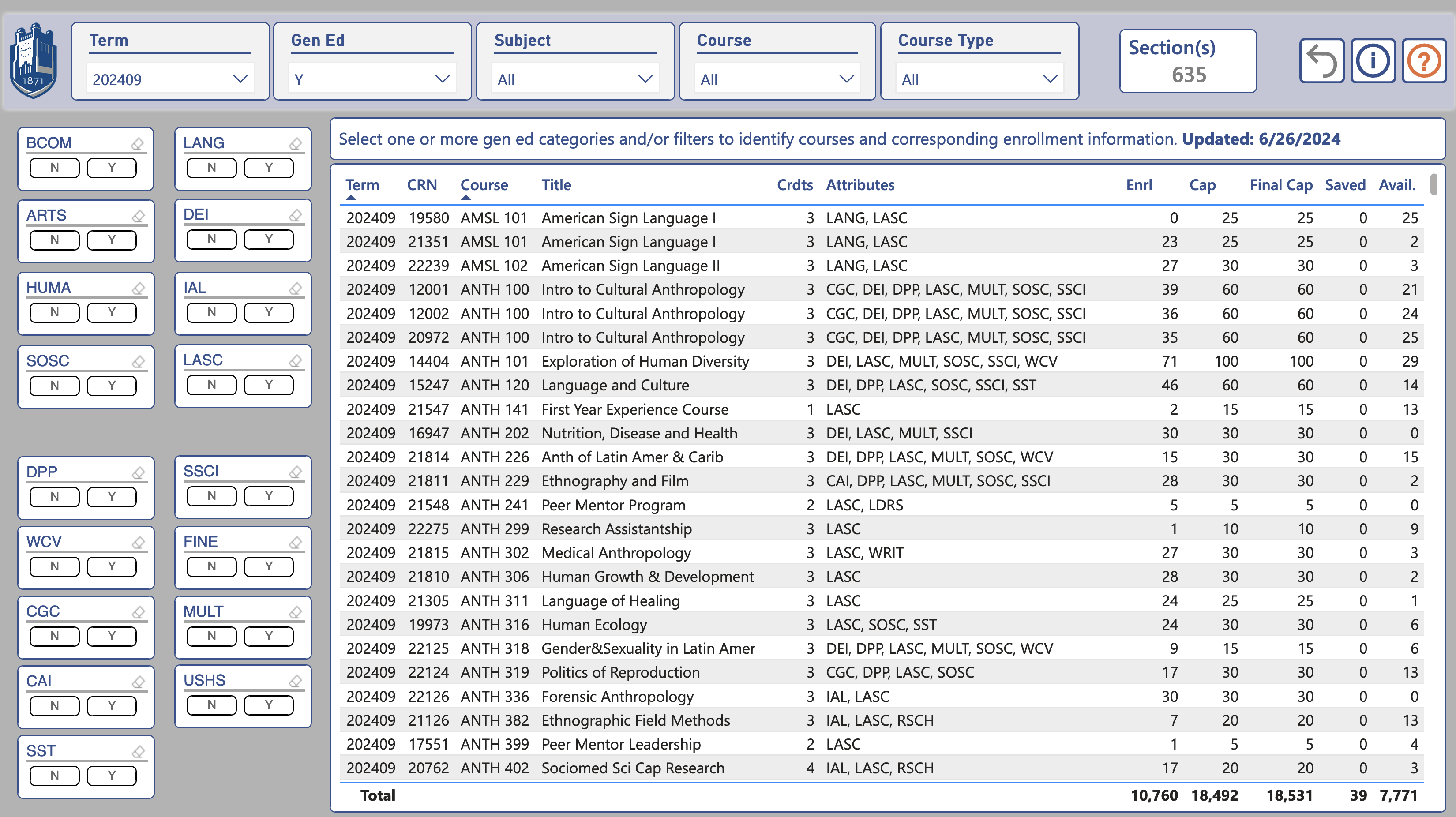The image size is (1456, 817).
Task: Click the university 1871 logo
Action: [34, 61]
